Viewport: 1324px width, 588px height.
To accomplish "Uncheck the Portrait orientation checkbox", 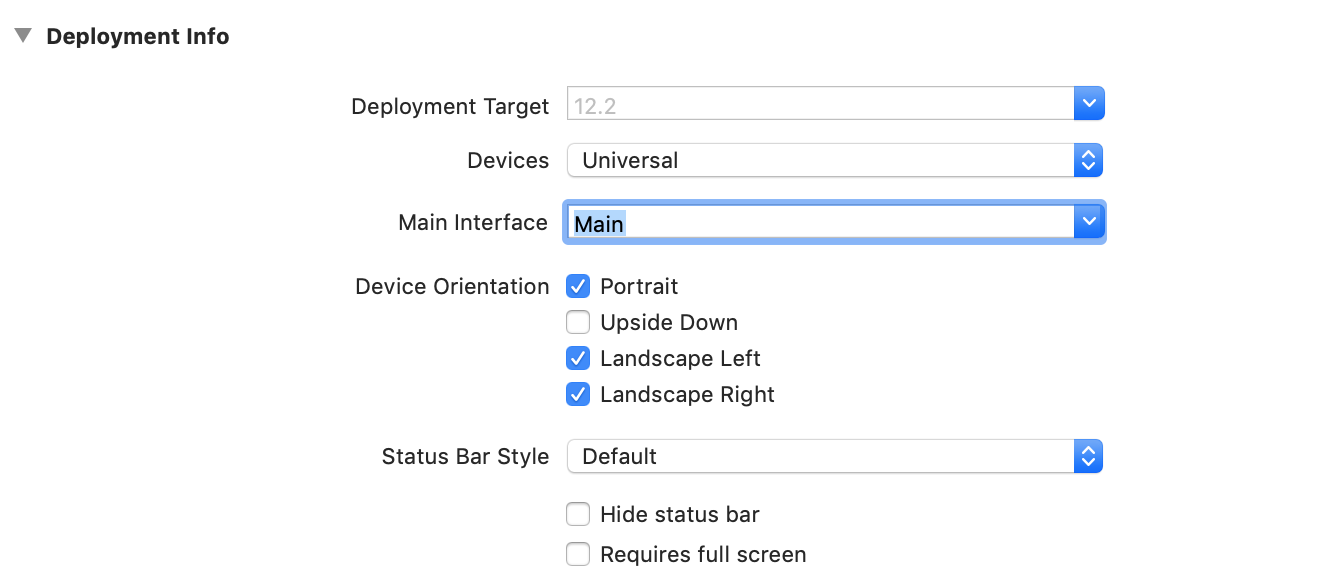I will pyautogui.click(x=578, y=287).
